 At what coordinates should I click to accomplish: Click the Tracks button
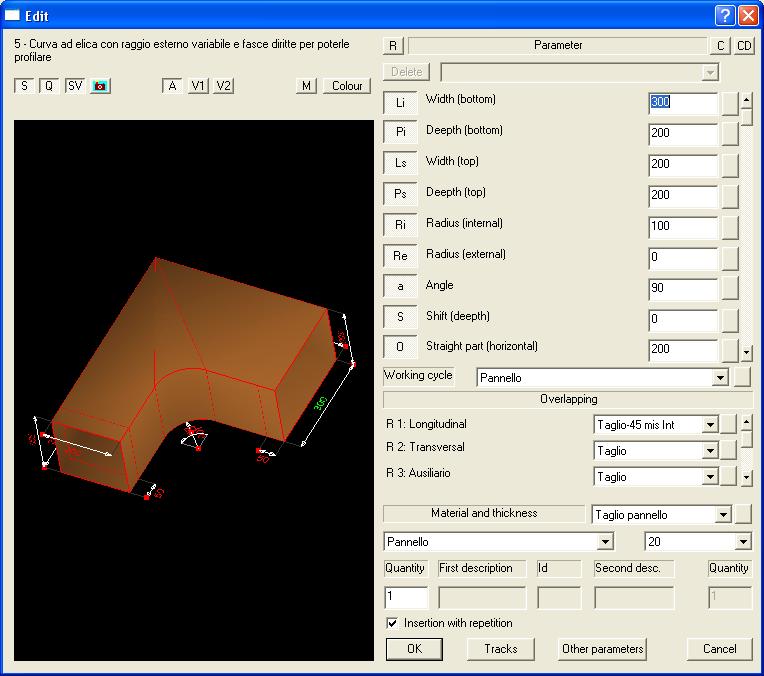[501, 649]
